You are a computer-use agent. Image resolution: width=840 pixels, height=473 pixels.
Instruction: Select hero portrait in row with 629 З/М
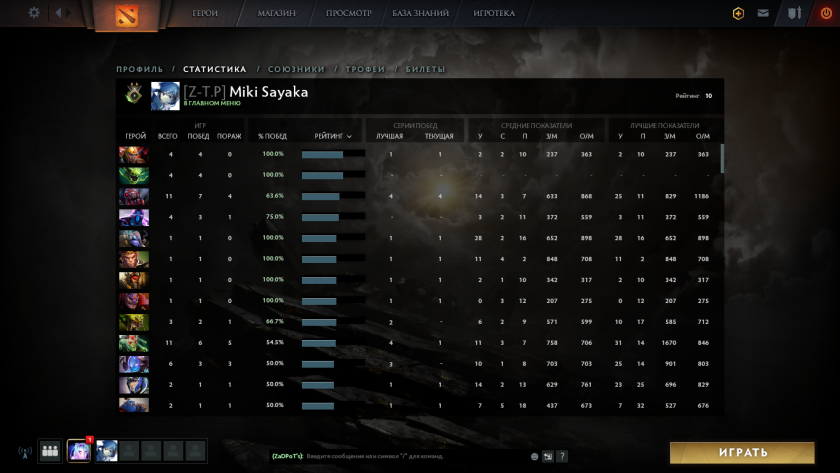[134, 385]
